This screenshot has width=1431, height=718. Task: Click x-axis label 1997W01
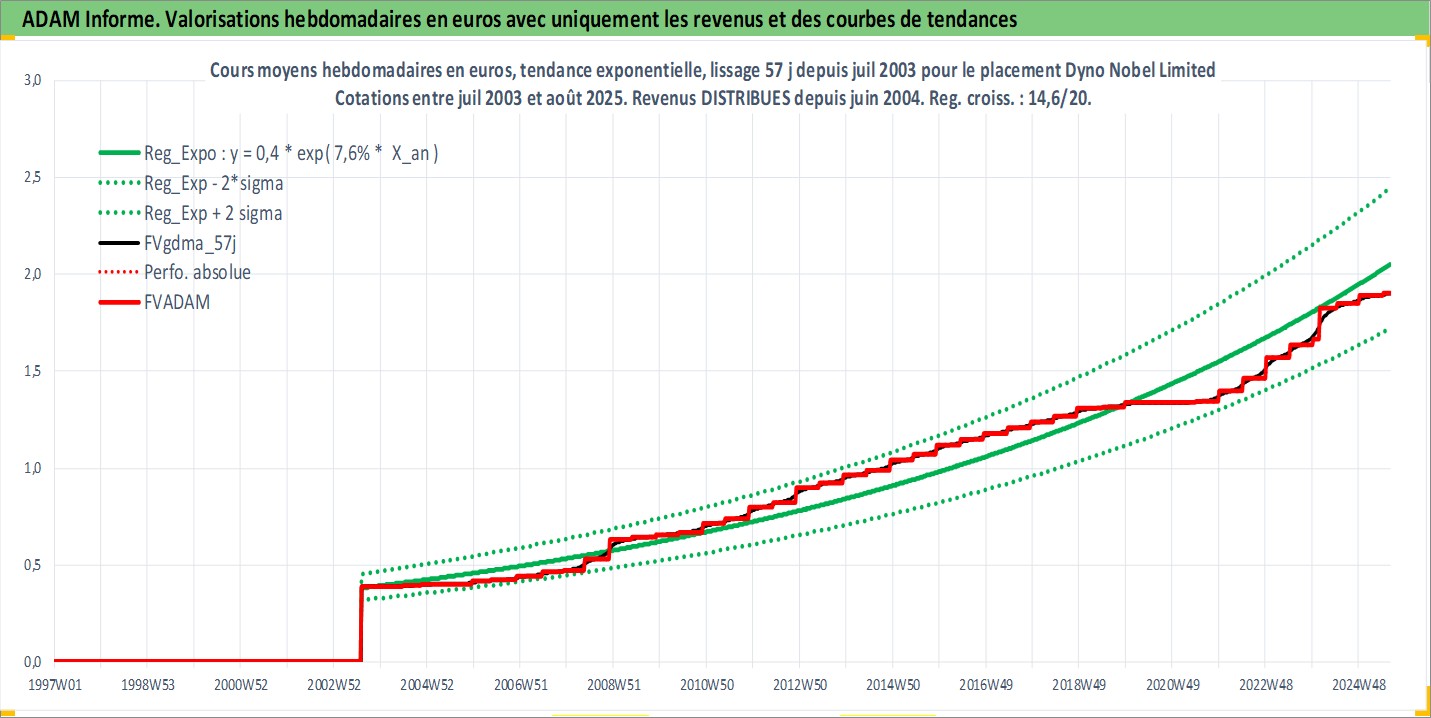tap(54, 686)
